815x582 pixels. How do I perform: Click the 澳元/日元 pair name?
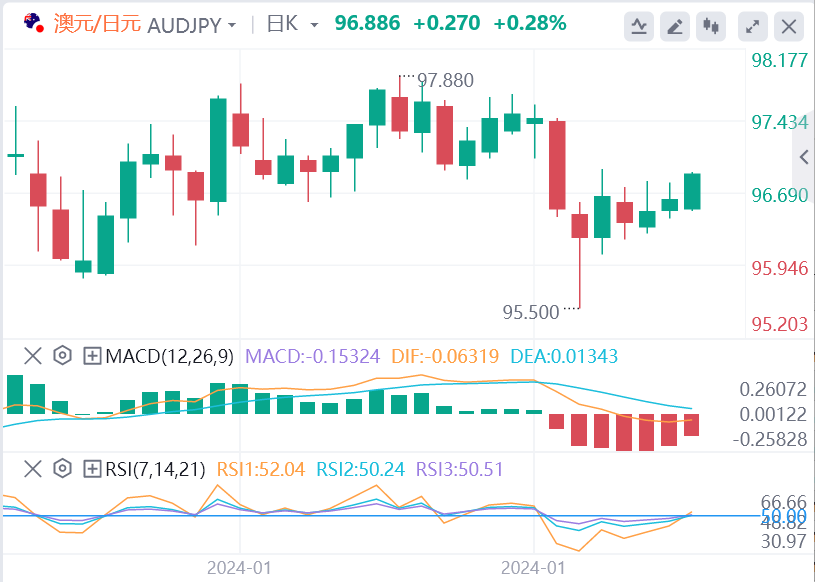[97, 24]
